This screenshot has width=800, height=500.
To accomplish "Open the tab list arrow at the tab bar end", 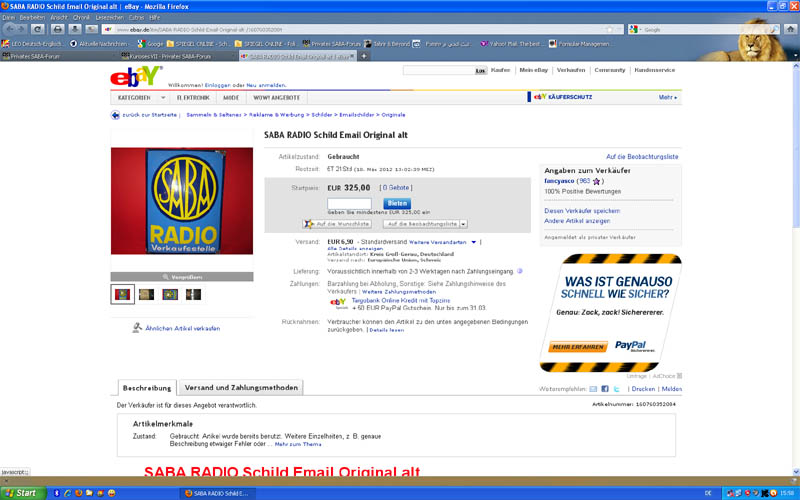I will [x=795, y=56].
